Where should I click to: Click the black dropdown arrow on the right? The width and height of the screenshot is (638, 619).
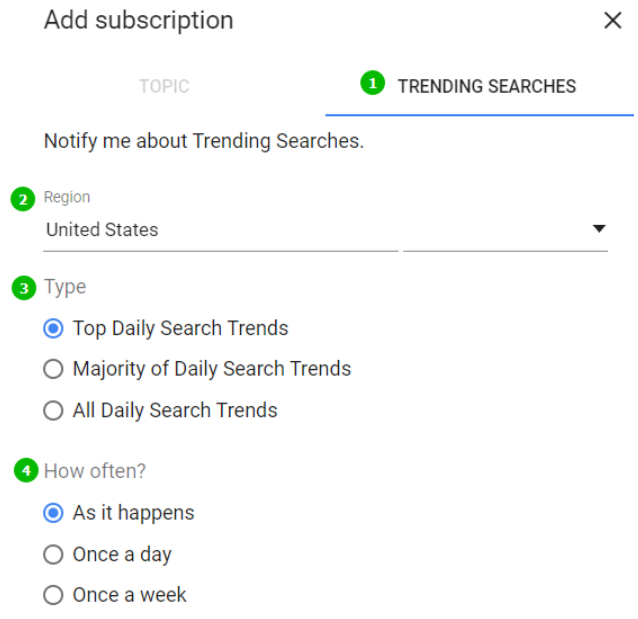coord(599,229)
